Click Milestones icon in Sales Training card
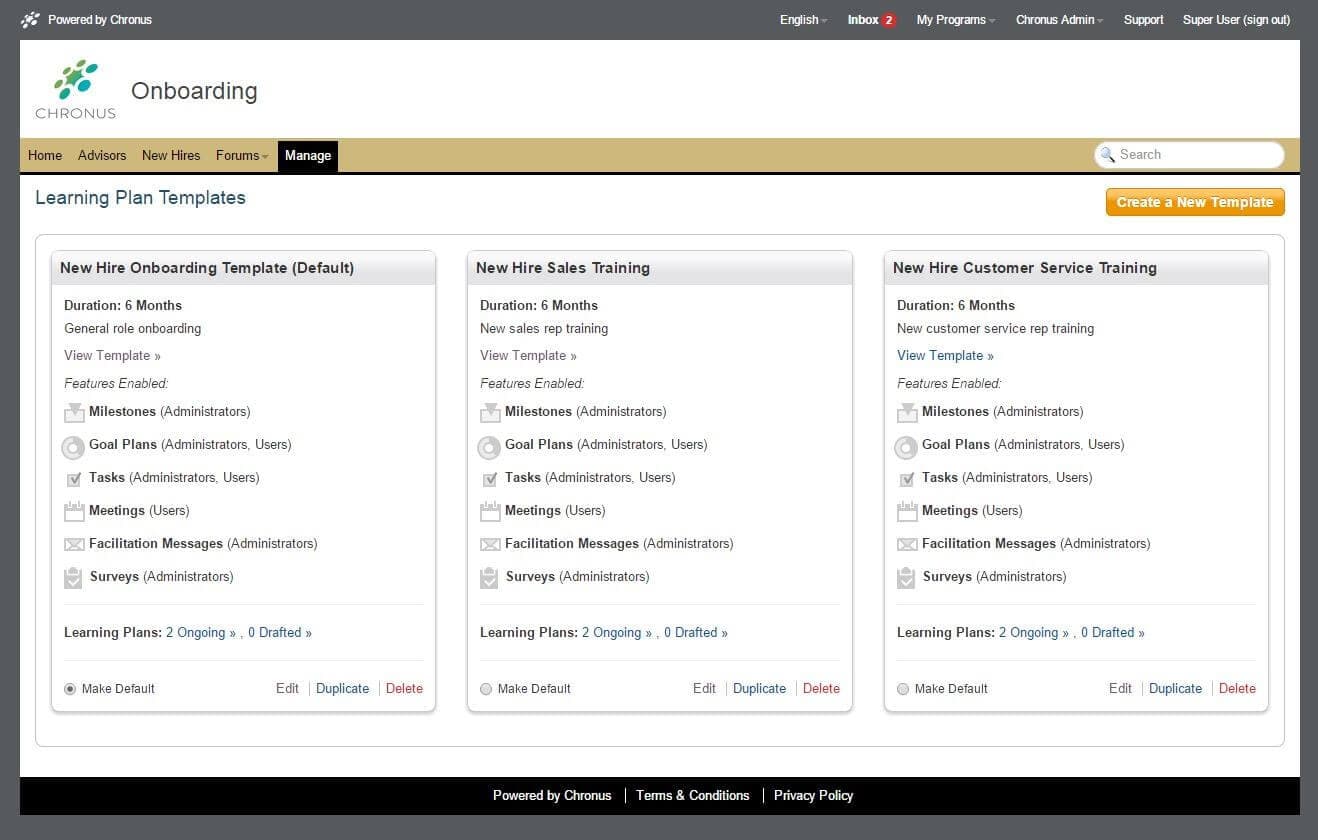 (x=490, y=412)
